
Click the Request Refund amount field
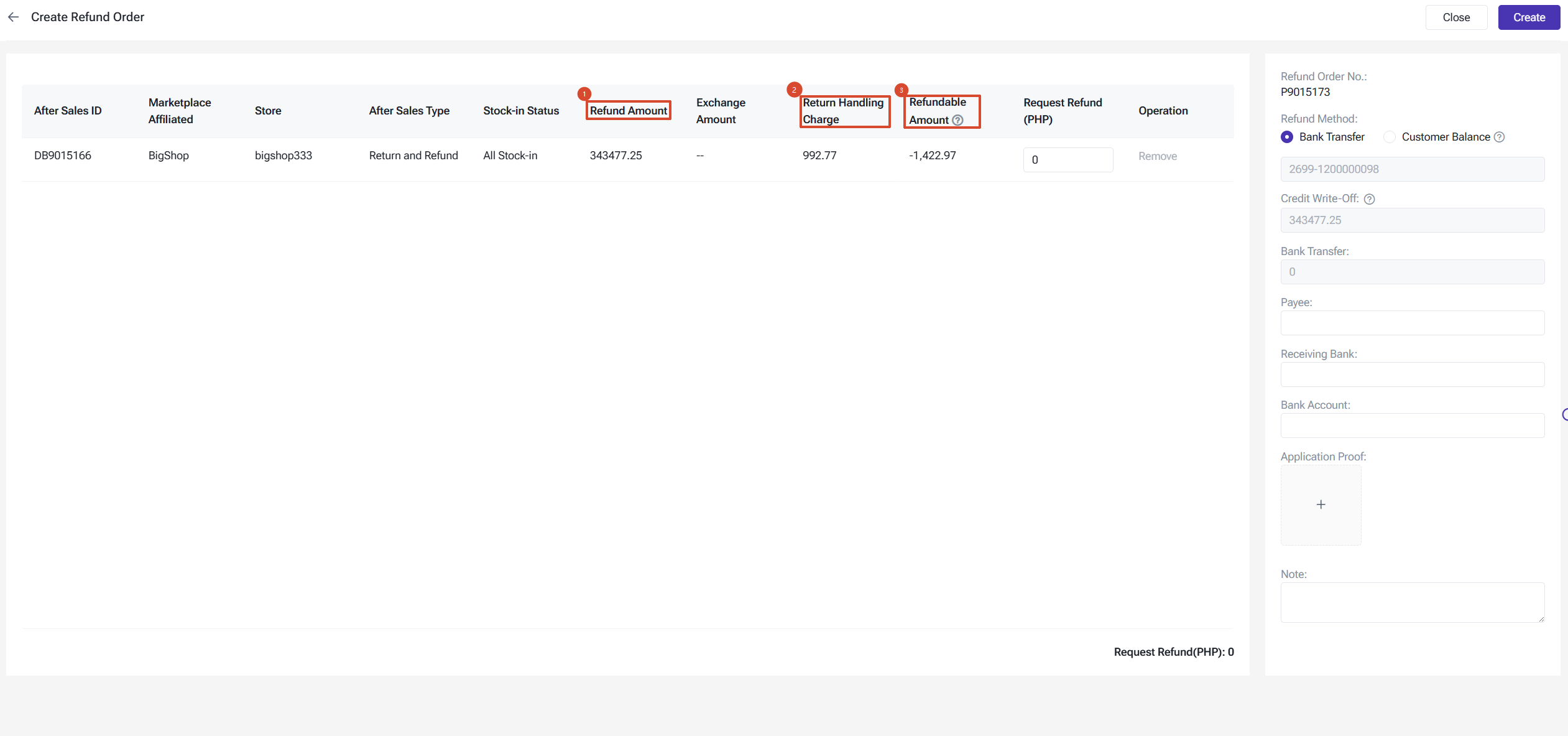(x=1068, y=160)
